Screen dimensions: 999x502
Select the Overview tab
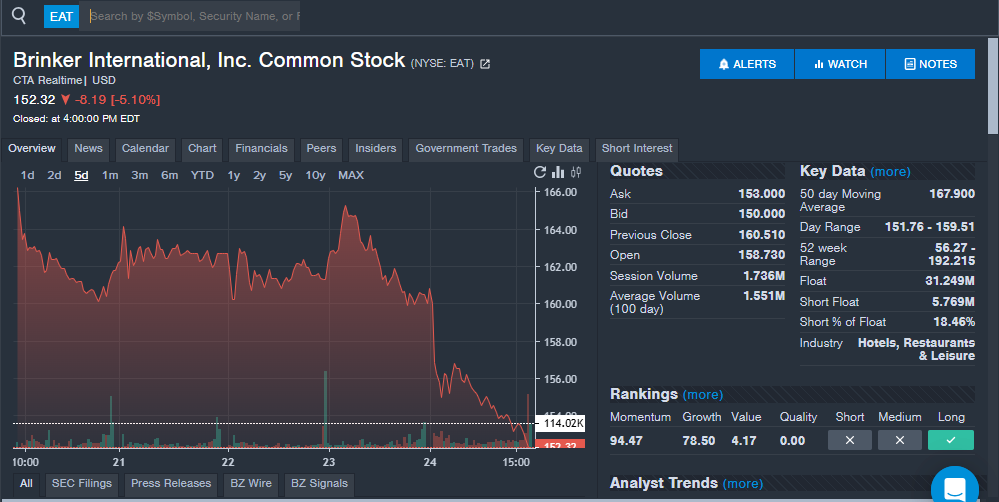click(x=32, y=148)
